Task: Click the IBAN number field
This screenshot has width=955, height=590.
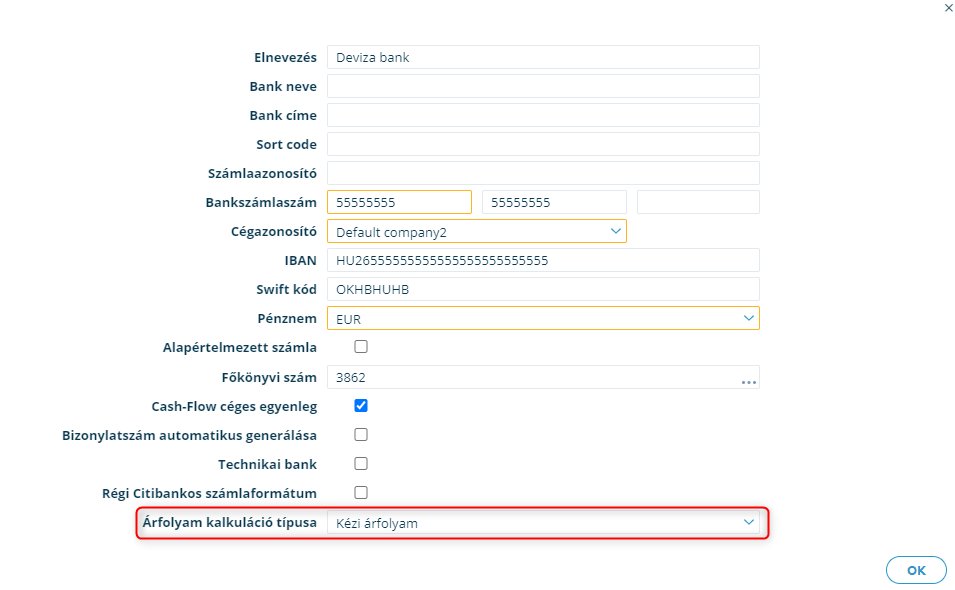Action: [543, 260]
